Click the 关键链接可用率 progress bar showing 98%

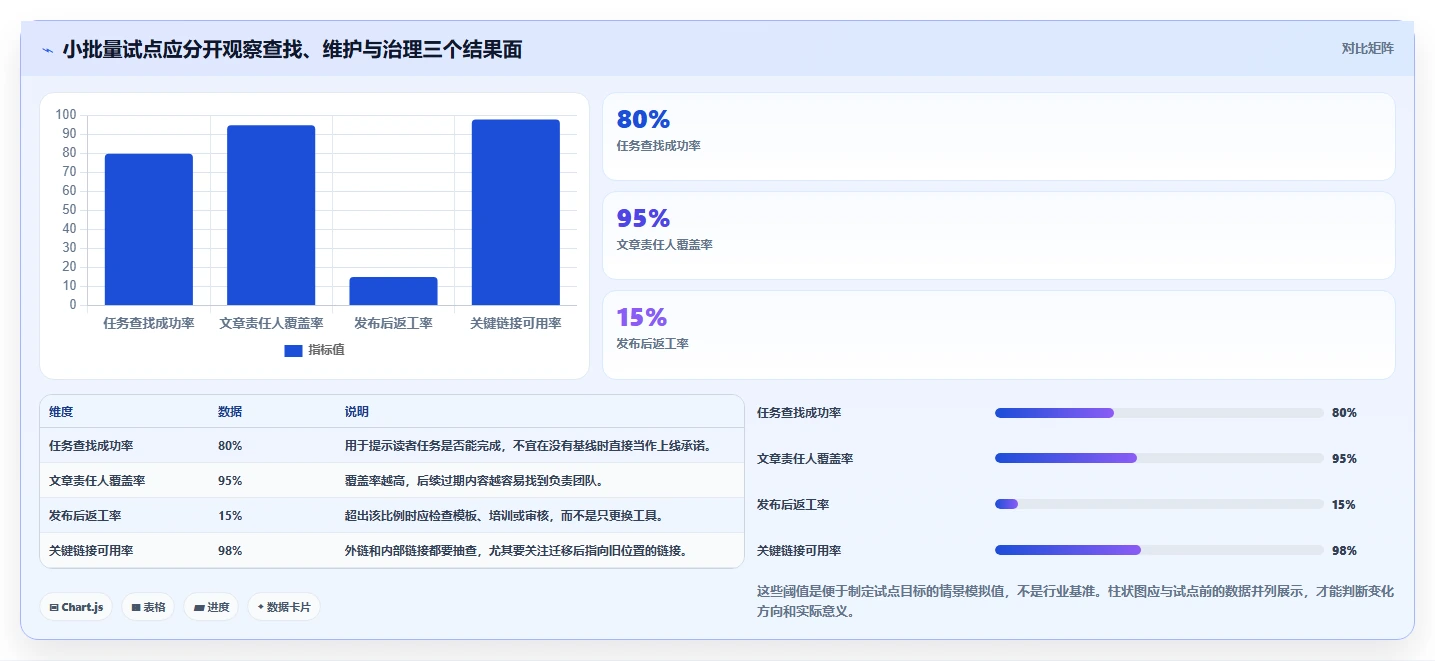[1159, 551]
